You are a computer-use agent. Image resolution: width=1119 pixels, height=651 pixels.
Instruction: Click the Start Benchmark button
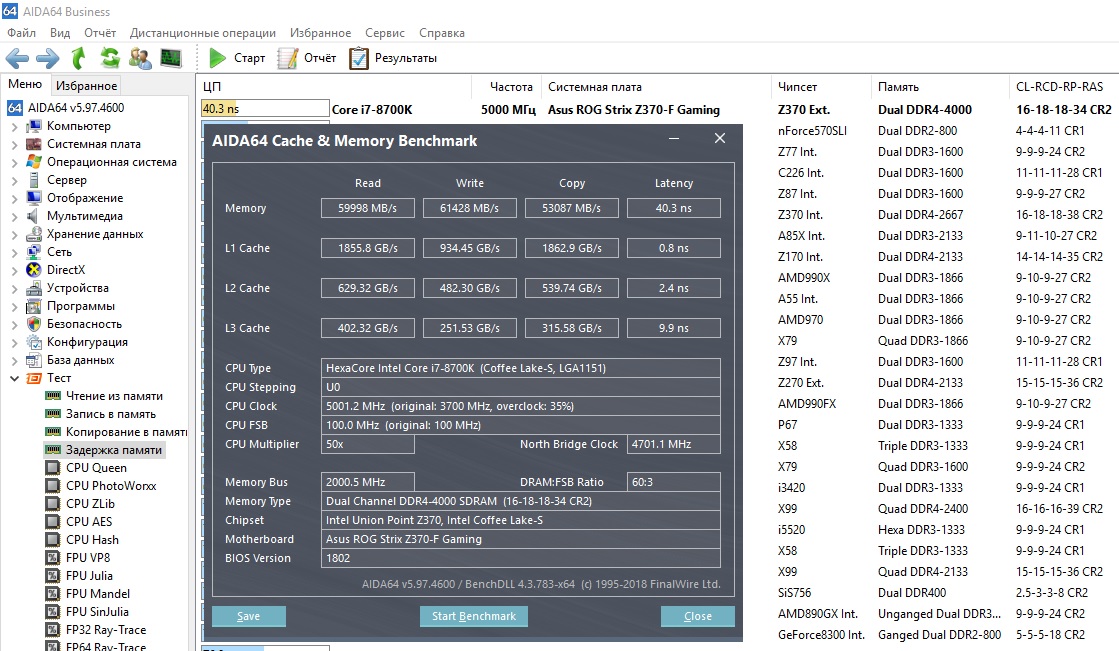point(474,616)
